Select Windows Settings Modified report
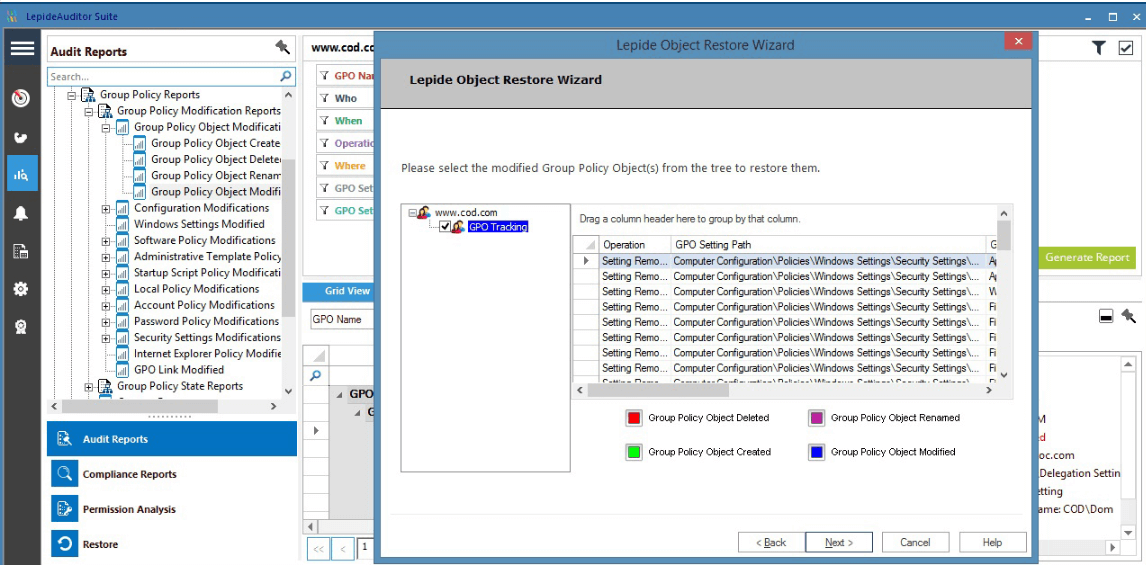 pyautogui.click(x=199, y=224)
